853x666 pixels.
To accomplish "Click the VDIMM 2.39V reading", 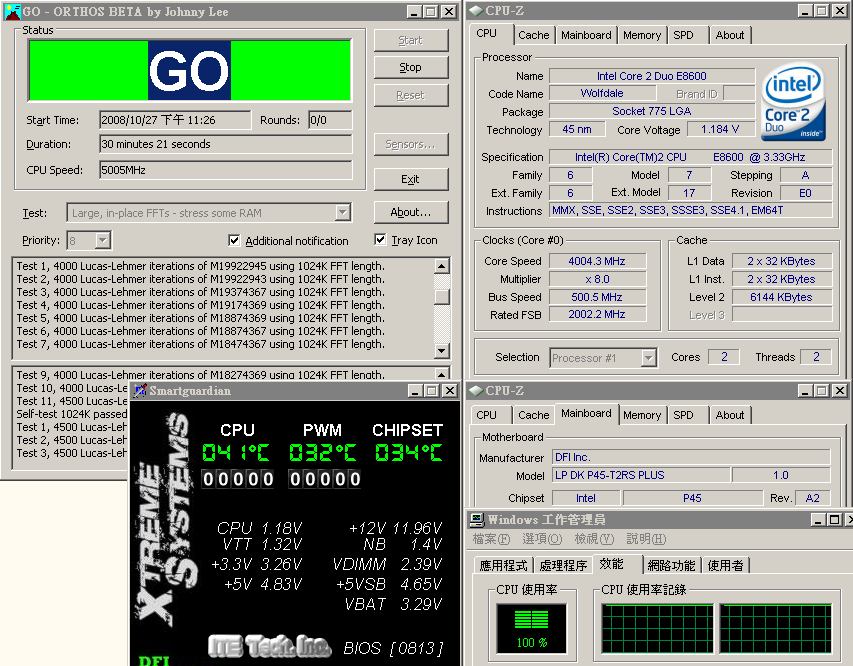I will click(387, 564).
